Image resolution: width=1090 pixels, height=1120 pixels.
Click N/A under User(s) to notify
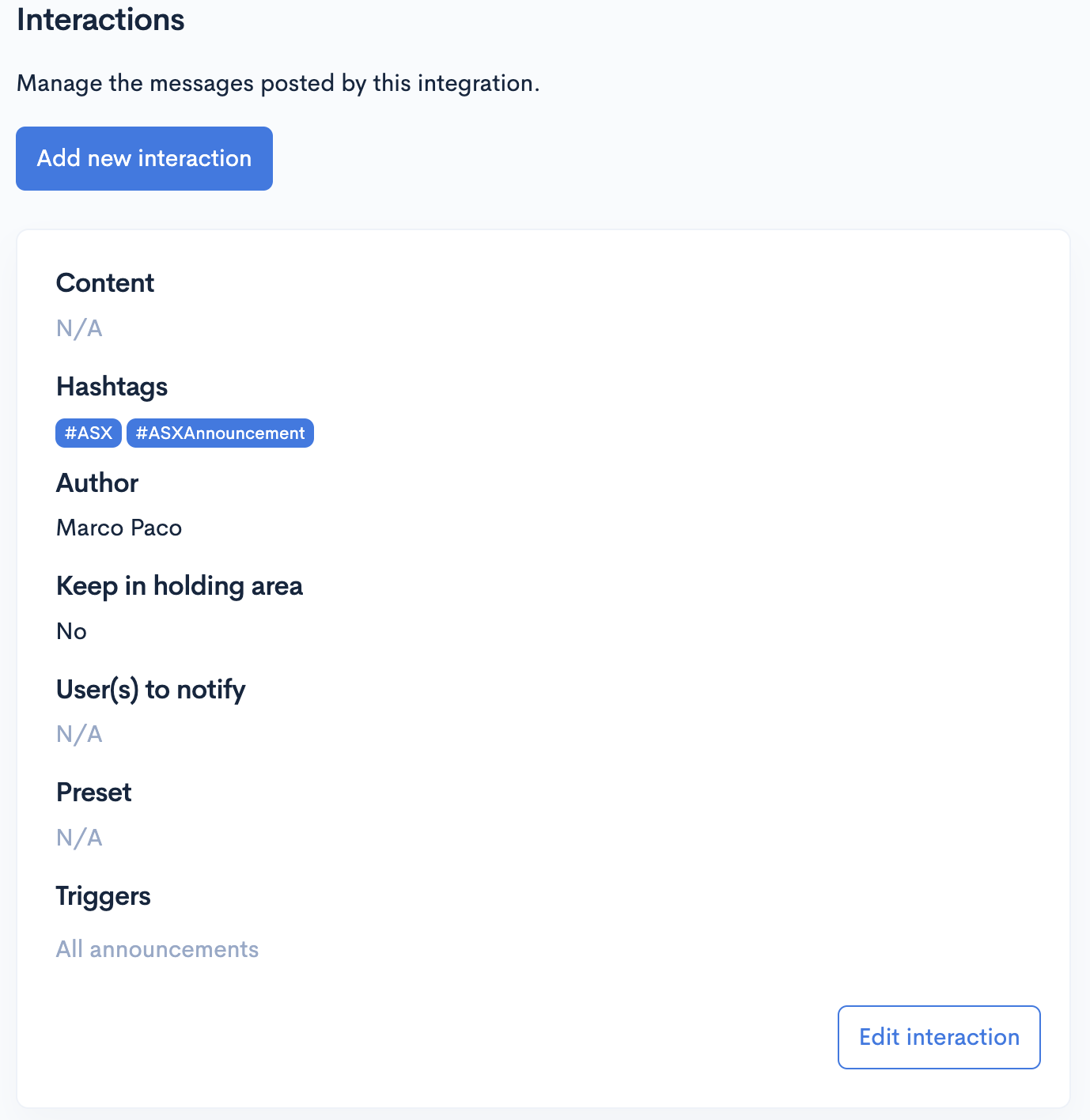click(79, 734)
